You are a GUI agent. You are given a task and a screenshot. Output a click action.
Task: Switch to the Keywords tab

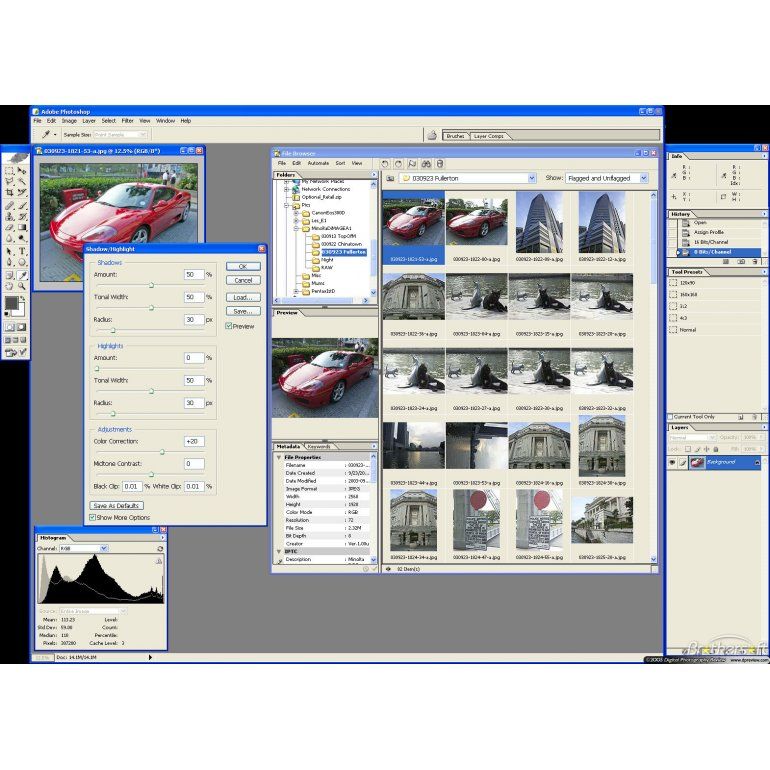[319, 446]
